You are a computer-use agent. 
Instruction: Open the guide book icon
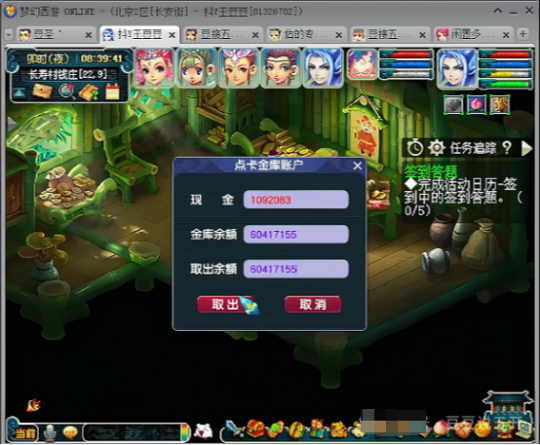point(89,92)
